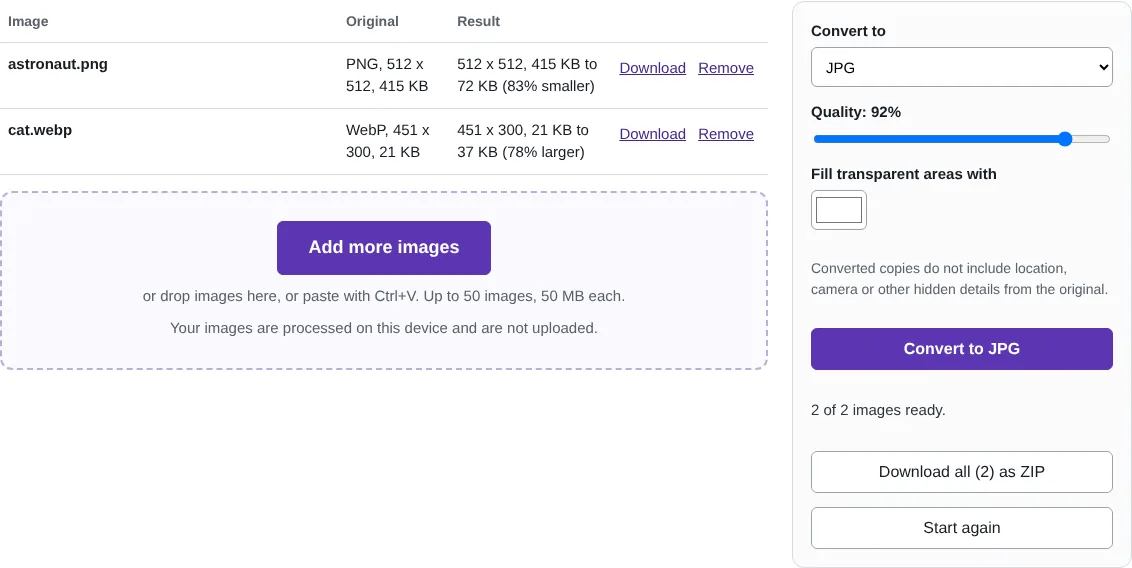The image size is (1132, 568).
Task: Select the cat.webp file name
Action: 40,131
